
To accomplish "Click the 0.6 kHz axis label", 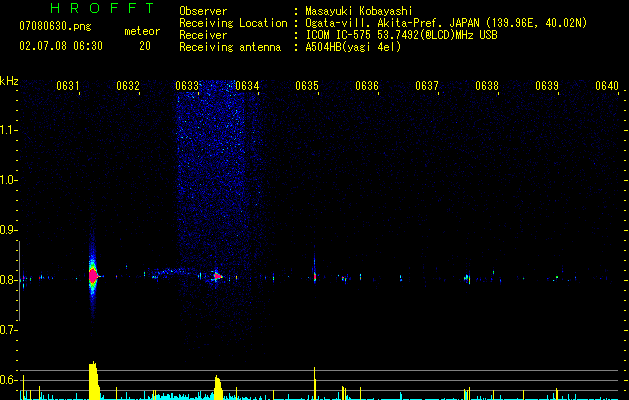I will [9, 380].
